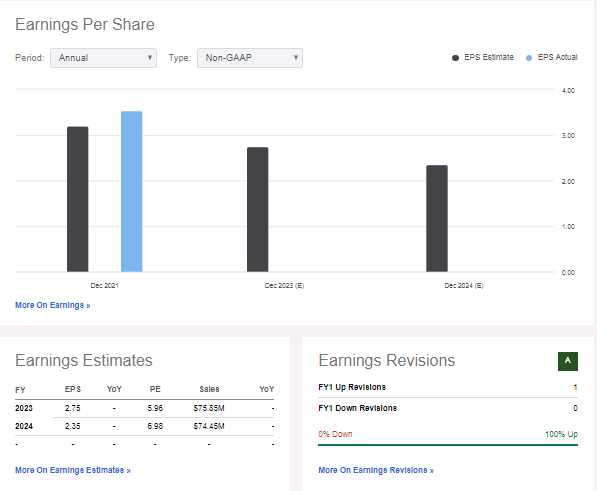Image resolution: width=597 pixels, height=491 pixels.
Task: Click the Sales column header
Action: point(209,389)
